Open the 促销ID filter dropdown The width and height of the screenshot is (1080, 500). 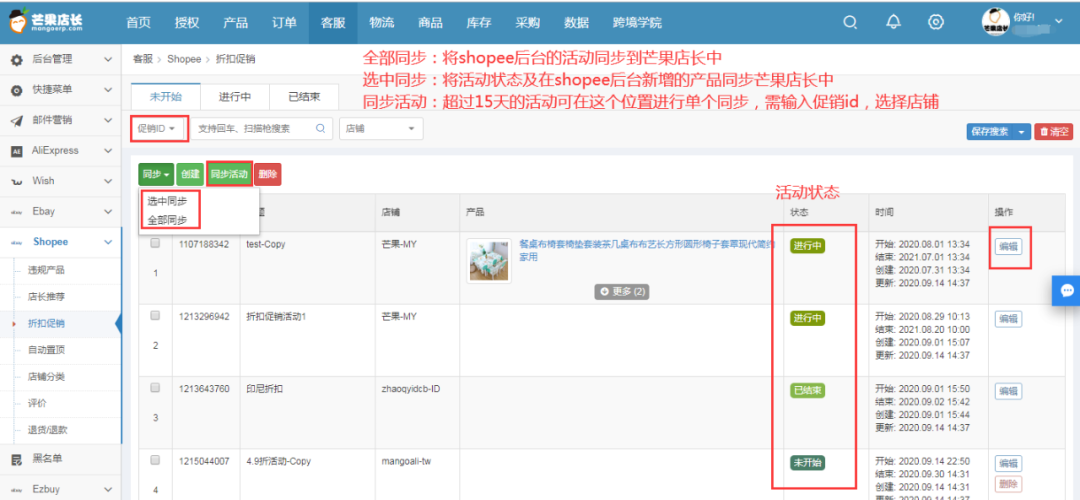159,129
